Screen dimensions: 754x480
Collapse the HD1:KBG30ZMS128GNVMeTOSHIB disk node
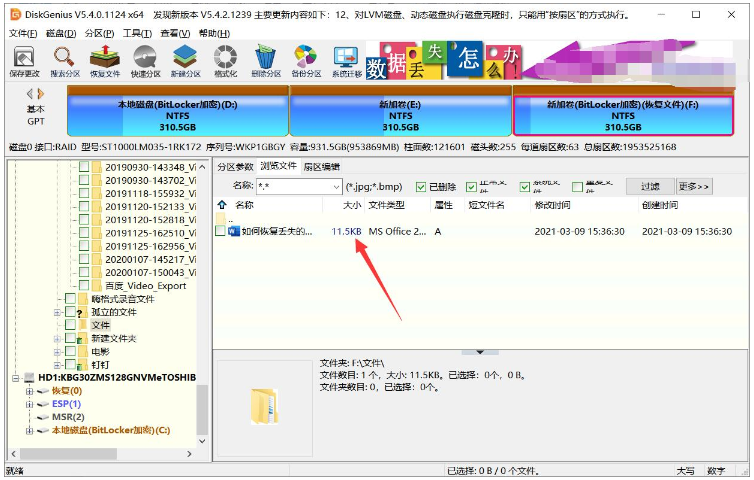15,378
